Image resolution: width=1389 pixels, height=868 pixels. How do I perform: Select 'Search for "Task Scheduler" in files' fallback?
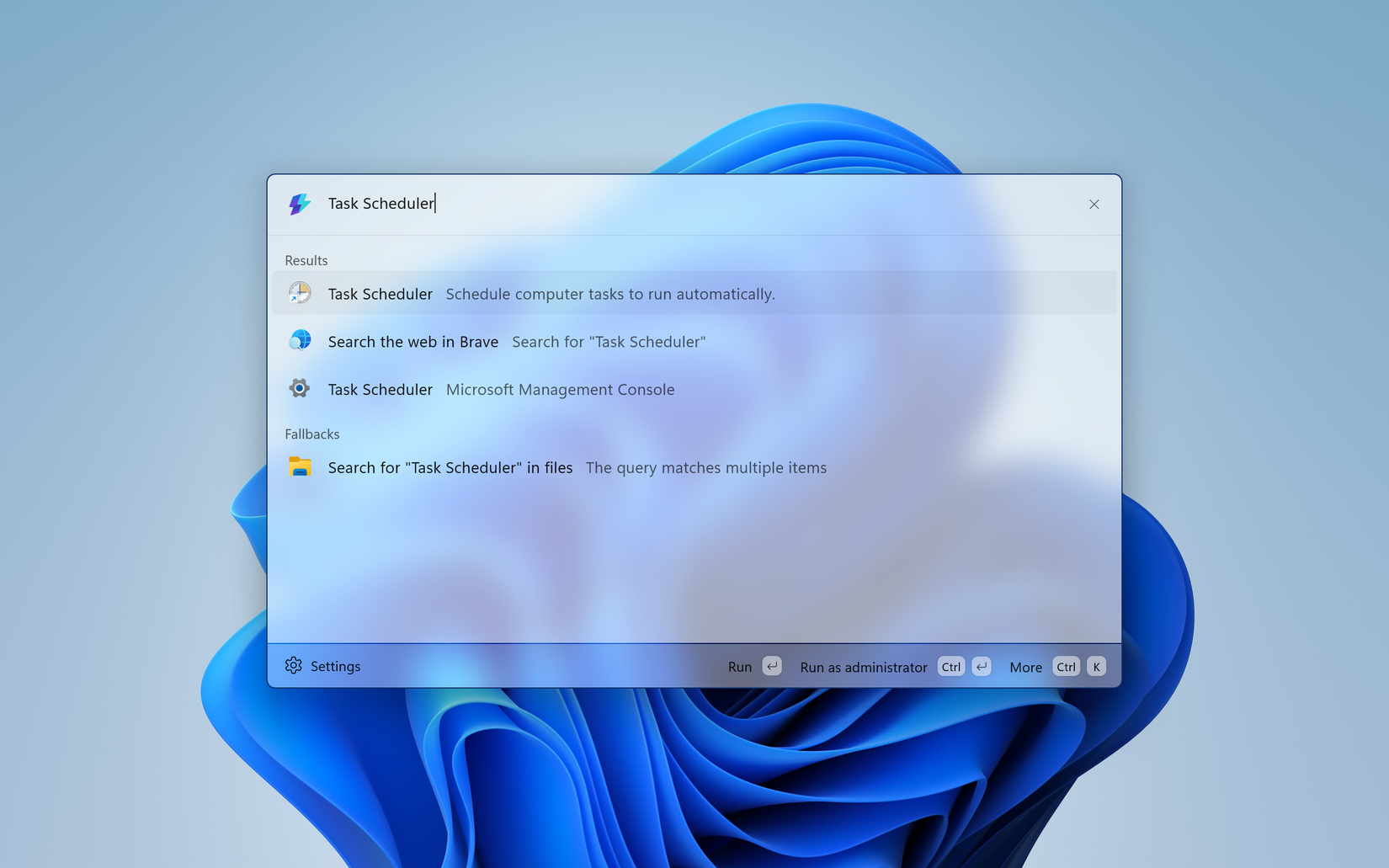694,467
